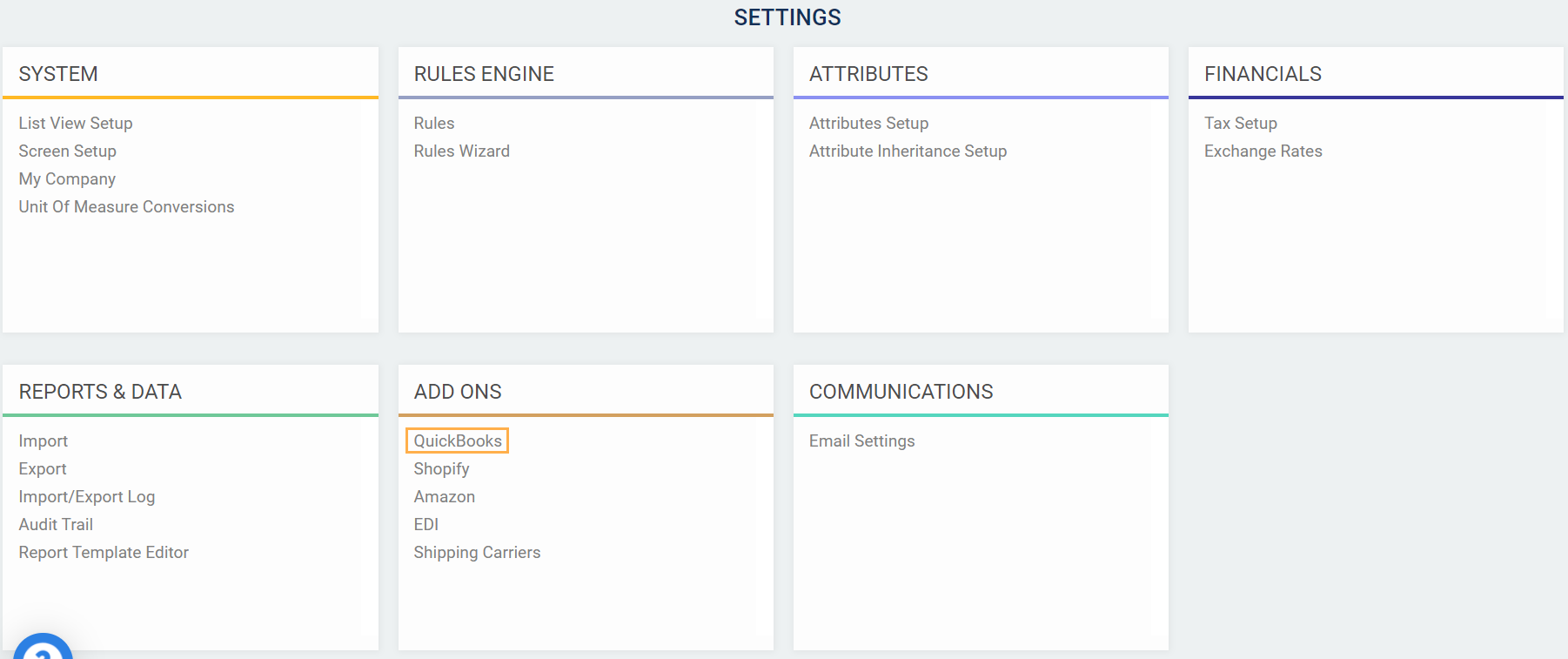Open Shipping Carriers add-on

[477, 553]
